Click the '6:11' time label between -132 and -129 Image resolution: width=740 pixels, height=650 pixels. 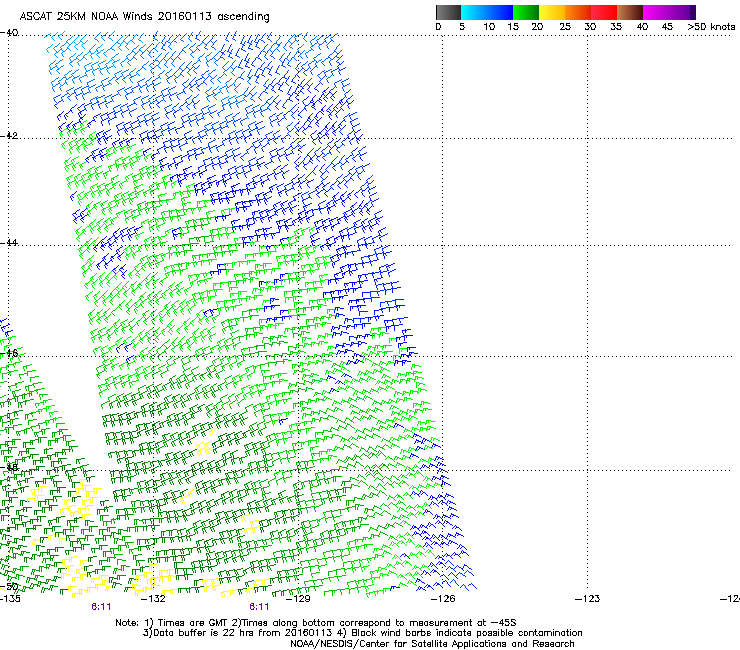coord(259,607)
